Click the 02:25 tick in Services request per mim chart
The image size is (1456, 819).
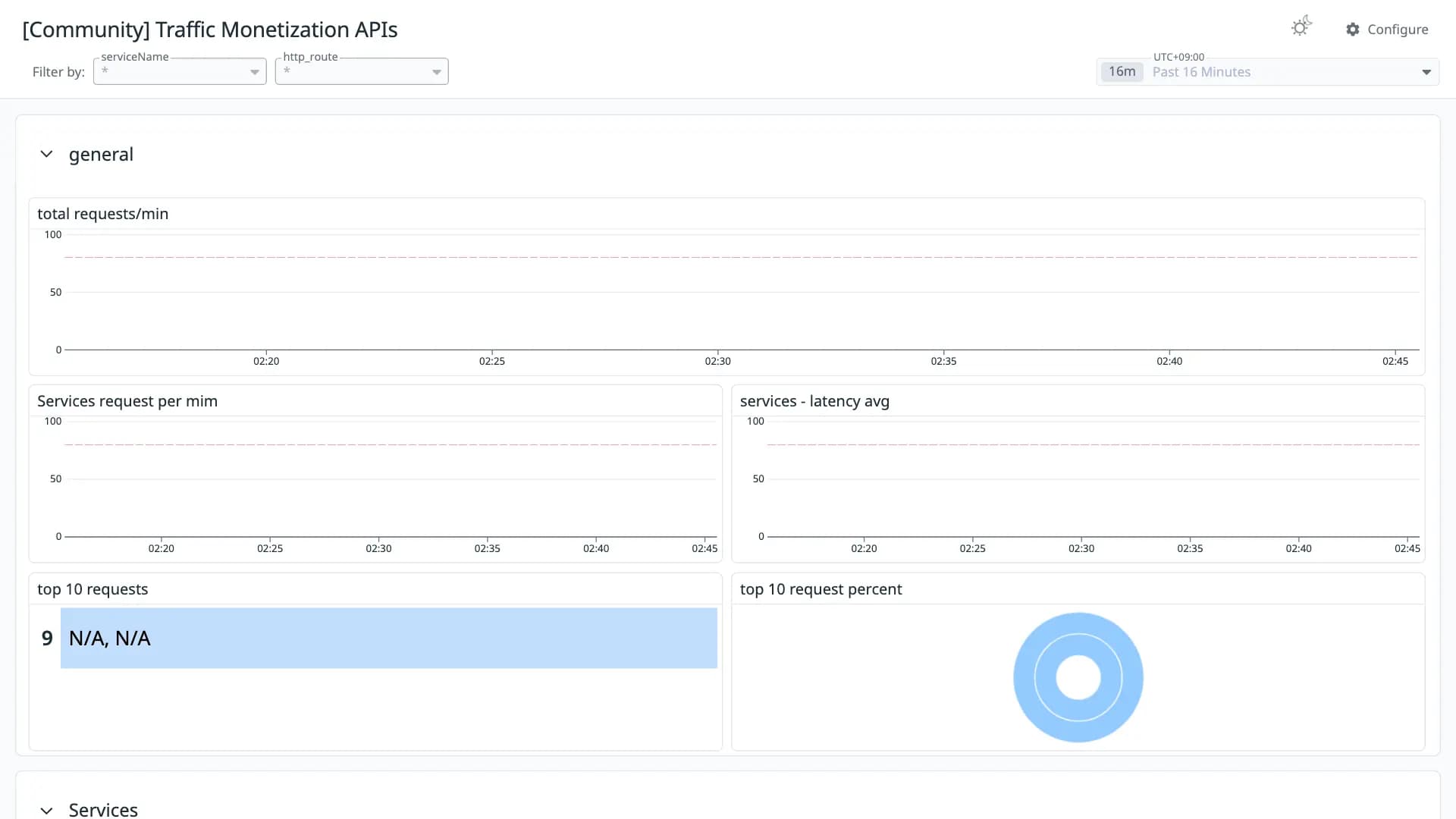270,548
